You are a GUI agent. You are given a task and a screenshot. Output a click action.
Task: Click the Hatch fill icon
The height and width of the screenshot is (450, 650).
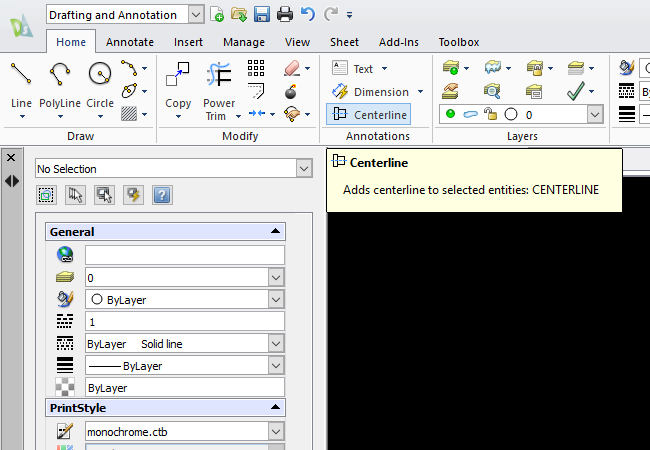[x=129, y=113]
